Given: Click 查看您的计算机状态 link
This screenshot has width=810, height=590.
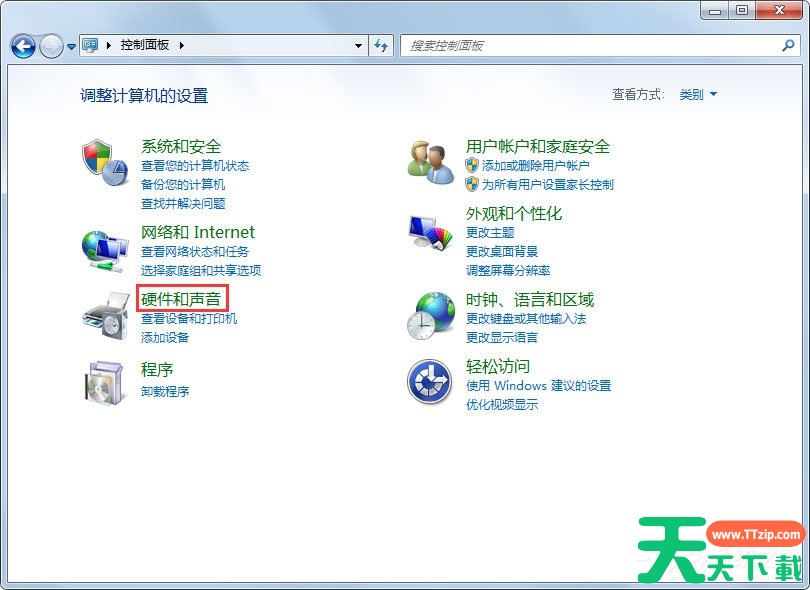Looking at the screenshot, I should 195,166.
